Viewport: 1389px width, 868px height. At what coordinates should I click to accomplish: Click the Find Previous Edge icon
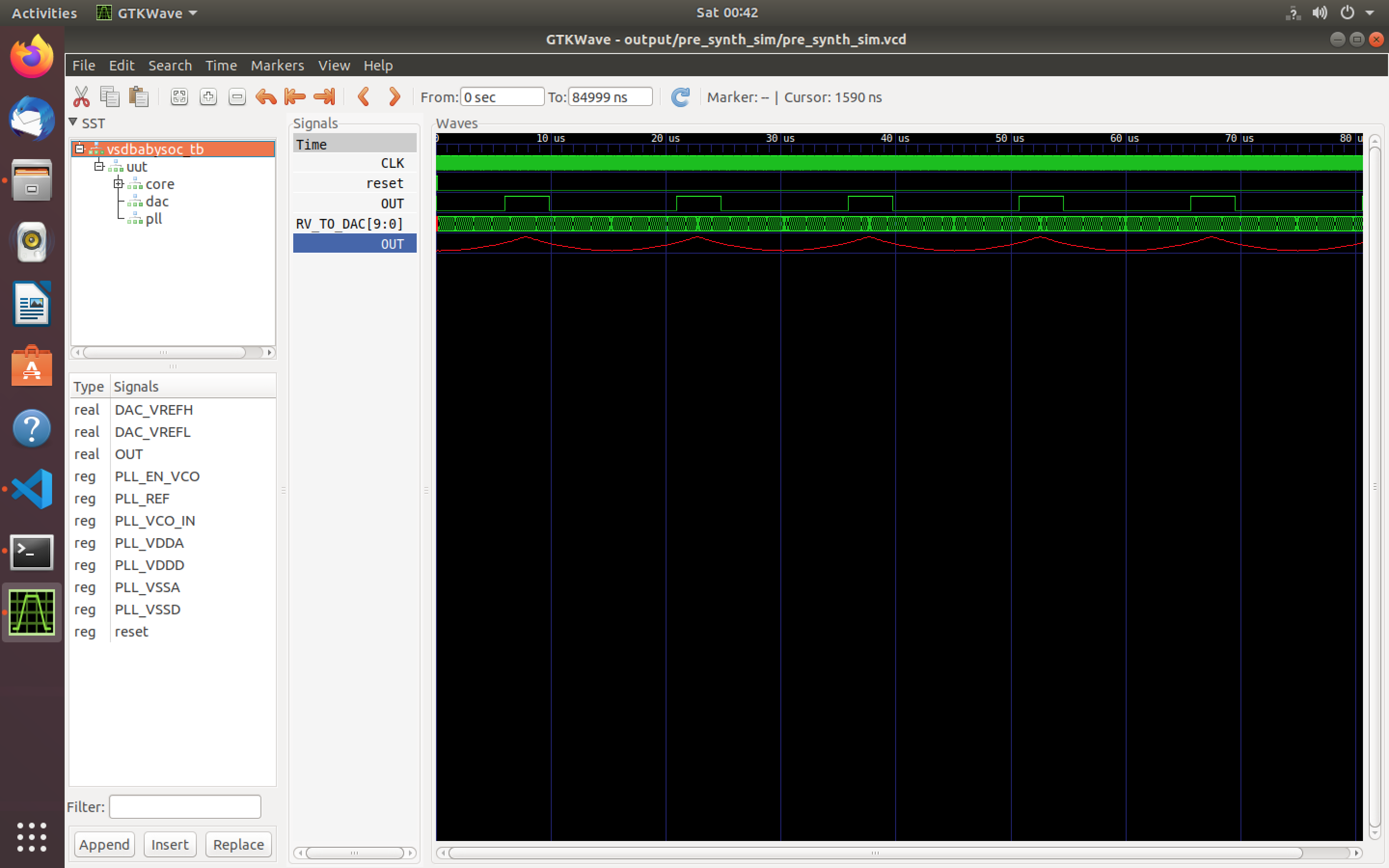363,97
